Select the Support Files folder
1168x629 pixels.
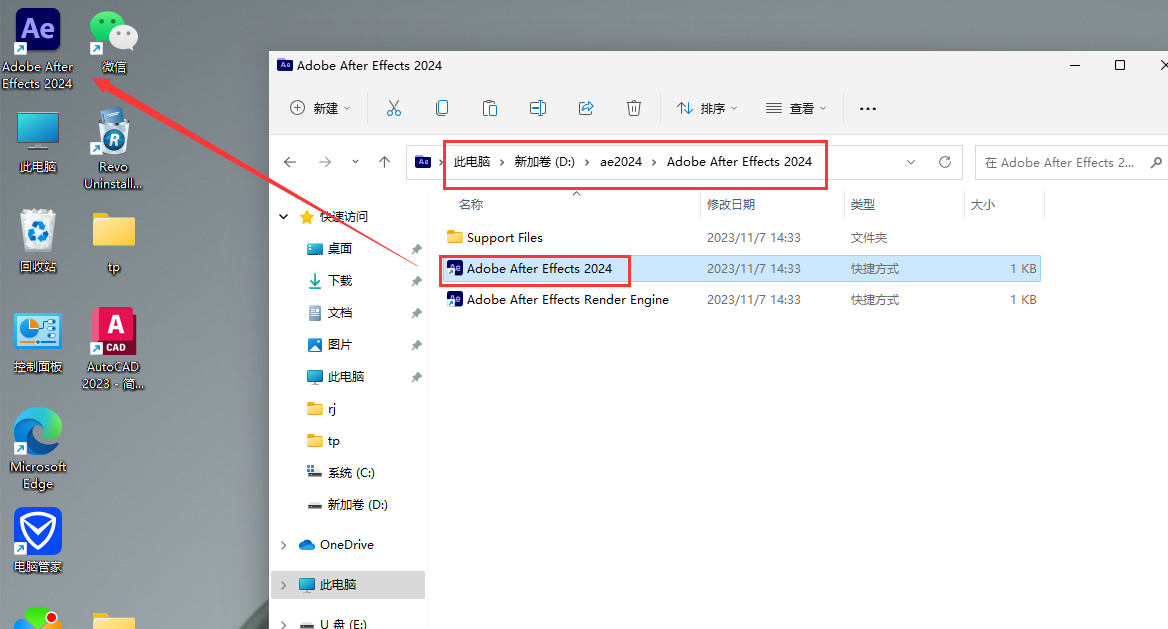coord(504,238)
